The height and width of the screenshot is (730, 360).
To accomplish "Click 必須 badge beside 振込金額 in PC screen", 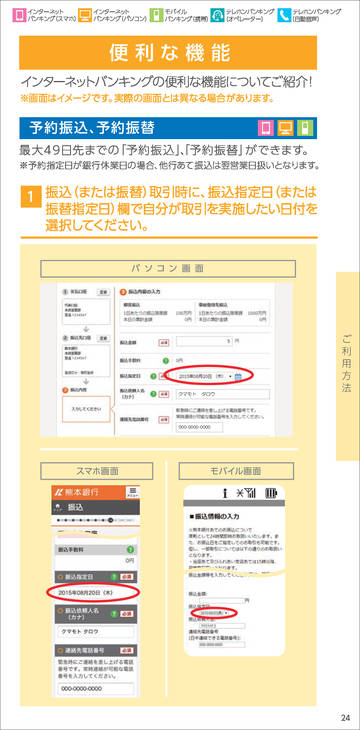I will click(163, 342).
